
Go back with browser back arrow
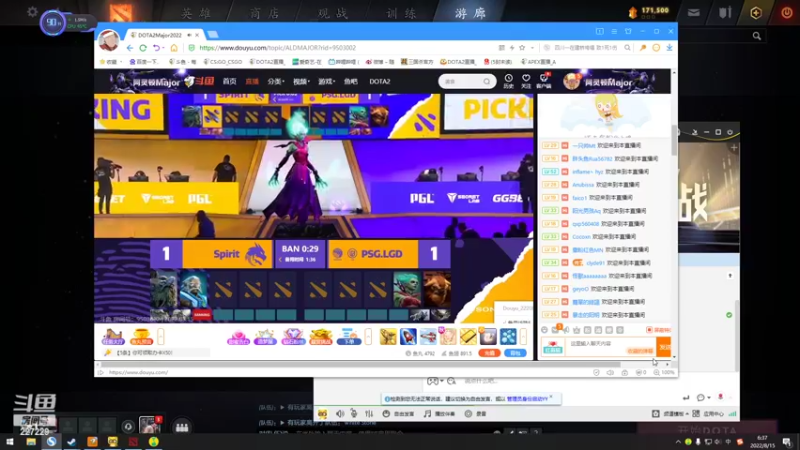coord(130,48)
